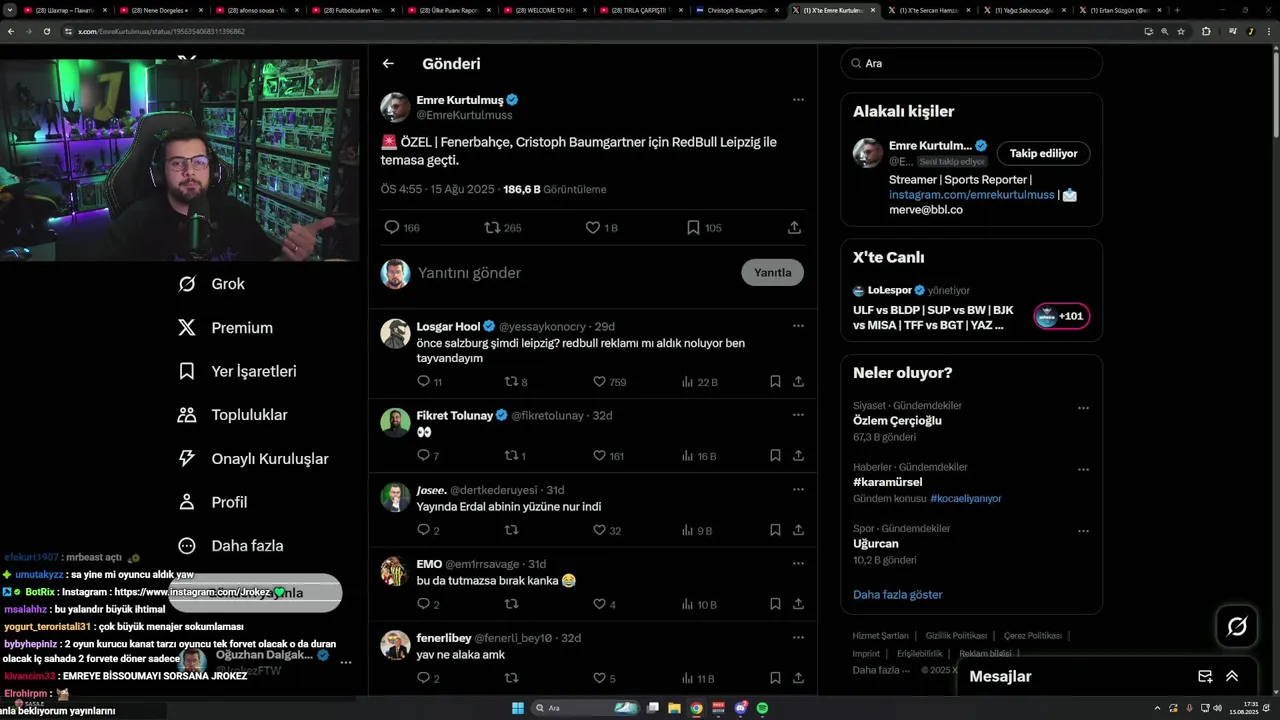This screenshot has width=1280, height=720.
Task: Open more options for #karamürsel trend
Action: [x=1083, y=469]
